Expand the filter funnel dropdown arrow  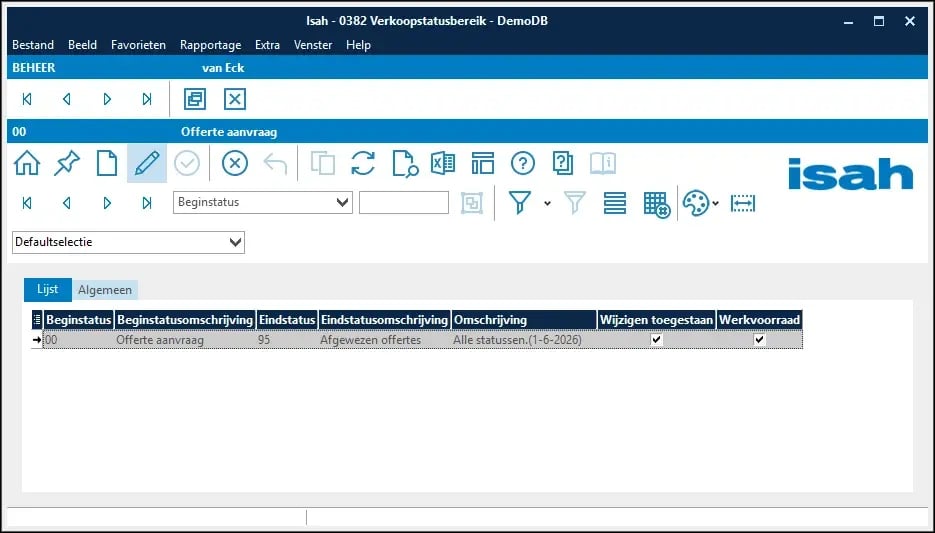547,203
